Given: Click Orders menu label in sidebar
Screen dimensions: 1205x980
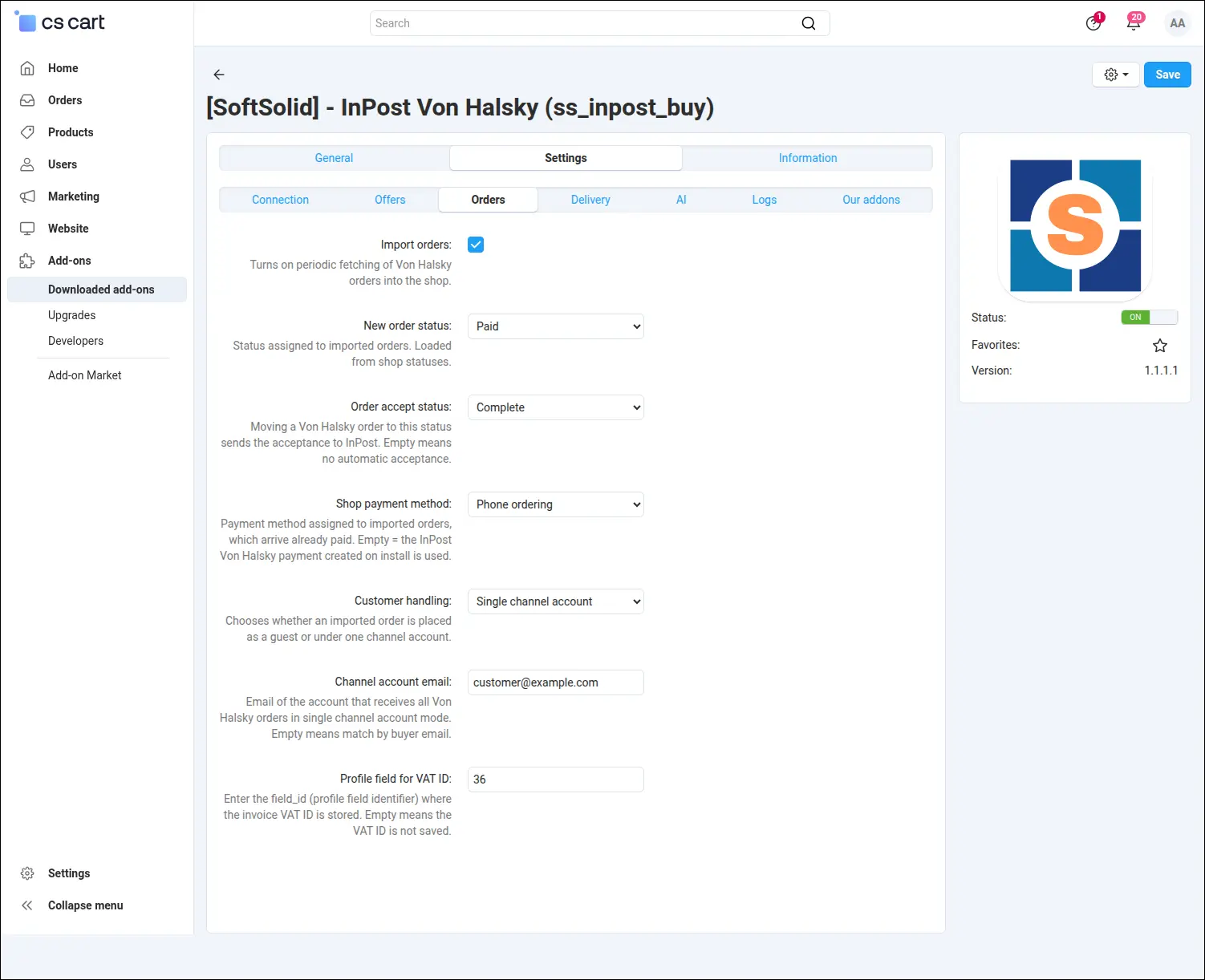Looking at the screenshot, I should [65, 100].
